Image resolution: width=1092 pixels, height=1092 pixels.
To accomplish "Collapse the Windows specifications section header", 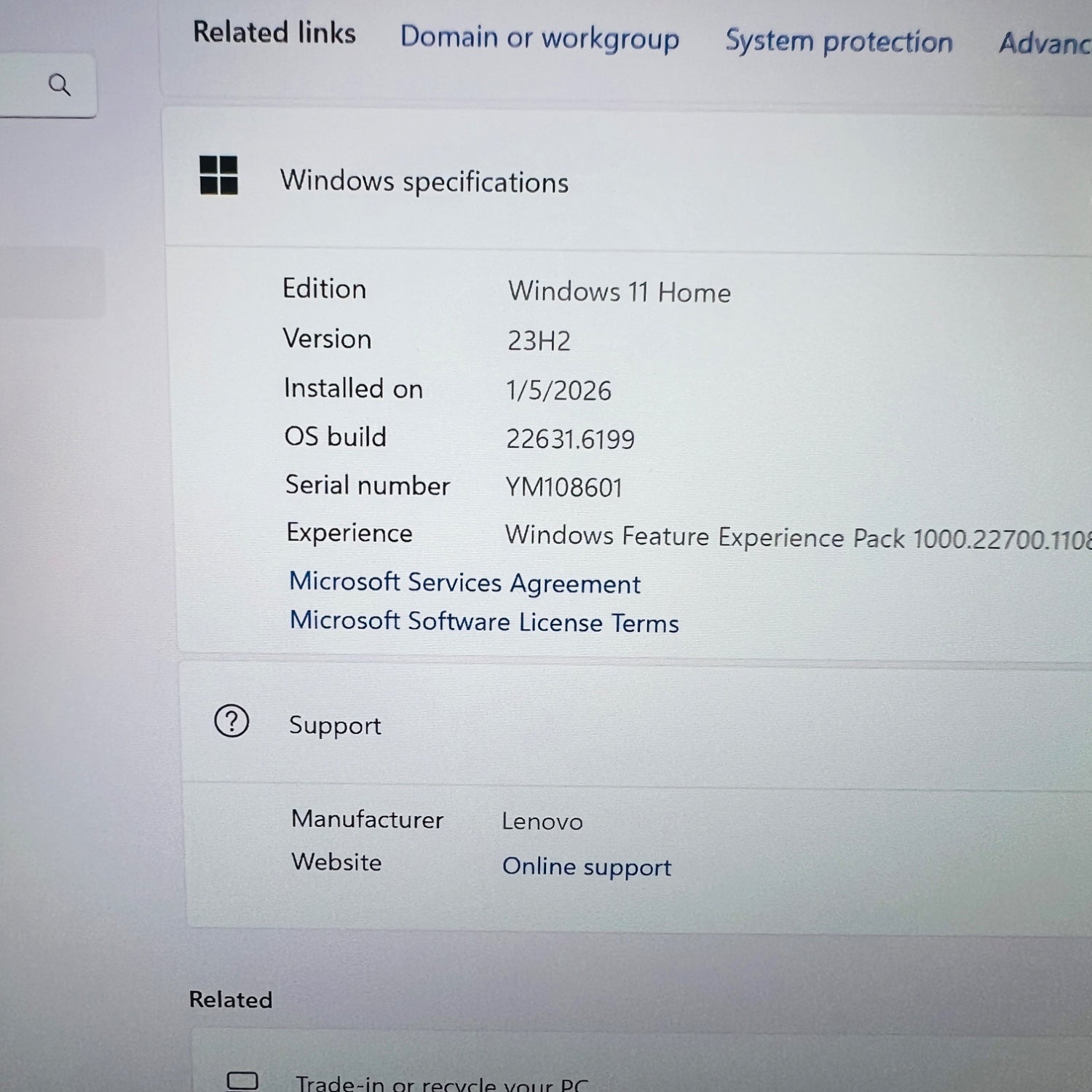I will click(x=626, y=181).
